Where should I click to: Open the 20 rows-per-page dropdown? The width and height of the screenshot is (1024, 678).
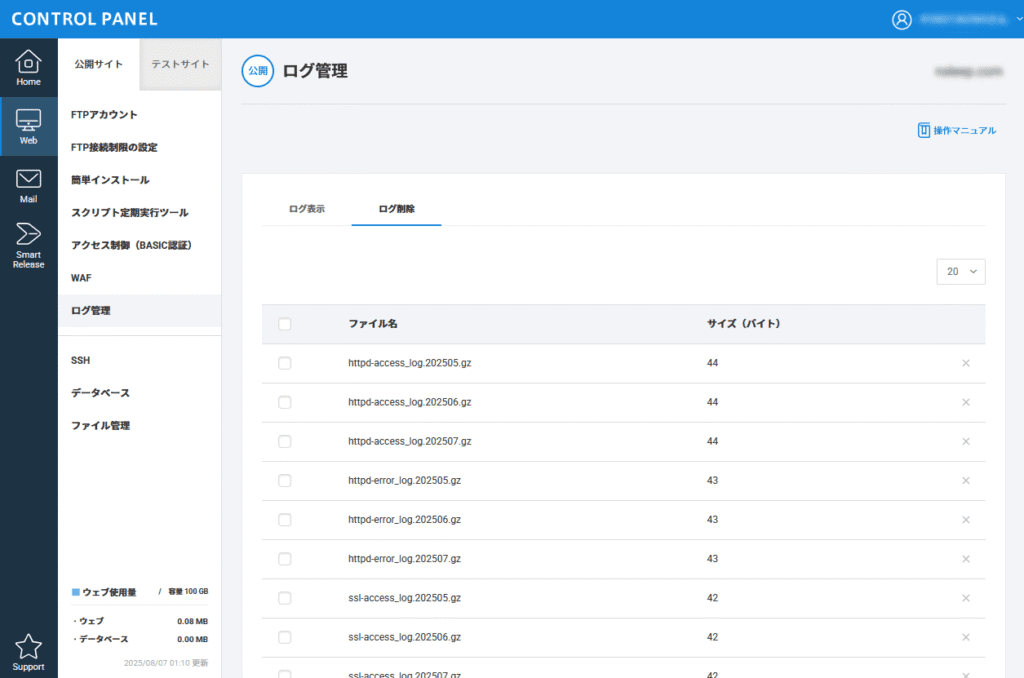pyautogui.click(x=961, y=272)
